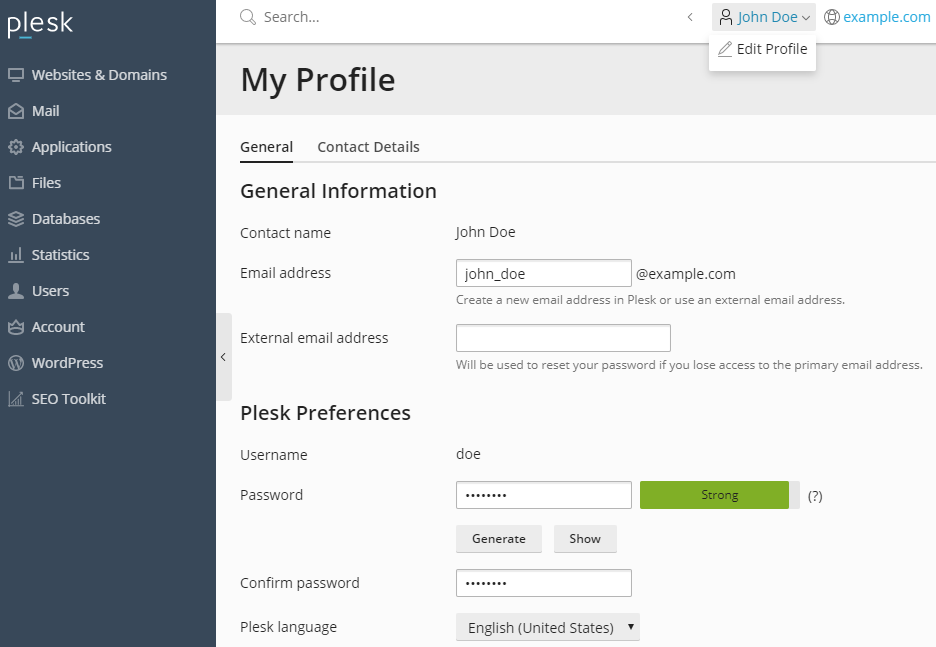Screen dimensions: 936x647
Task: Click the search magnifier icon
Action: (x=249, y=17)
